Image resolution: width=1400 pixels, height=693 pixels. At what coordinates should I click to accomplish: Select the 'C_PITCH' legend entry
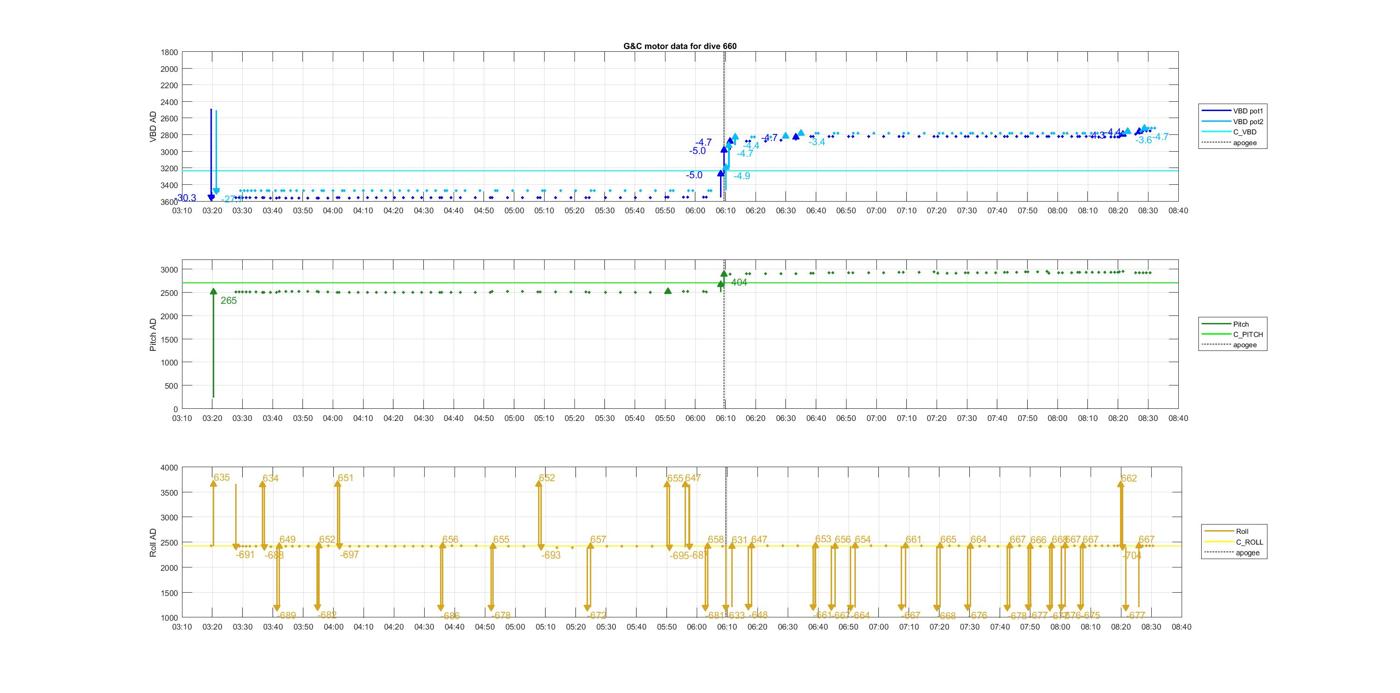(x=1233, y=335)
